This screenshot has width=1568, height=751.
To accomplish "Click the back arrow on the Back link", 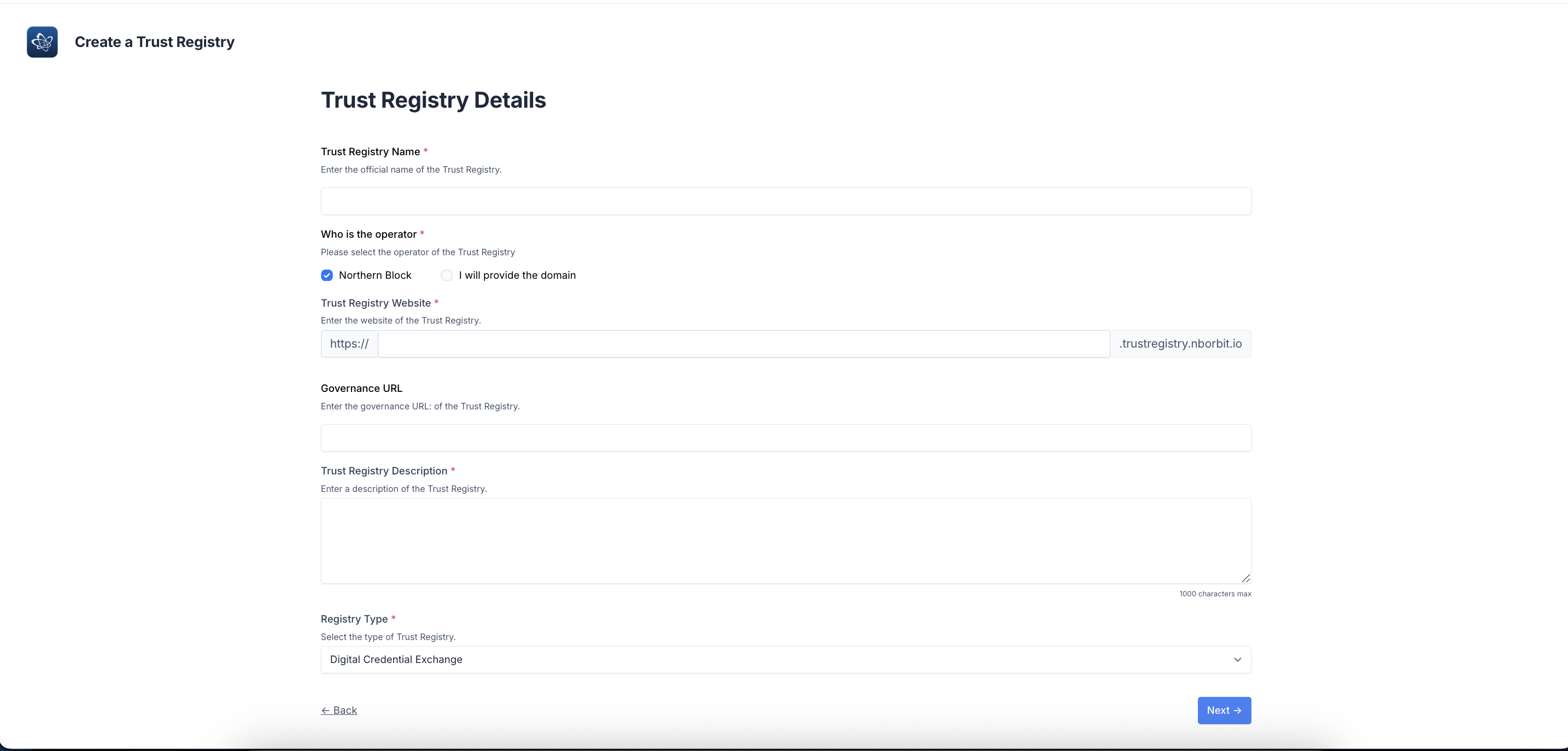I will tap(327, 710).
